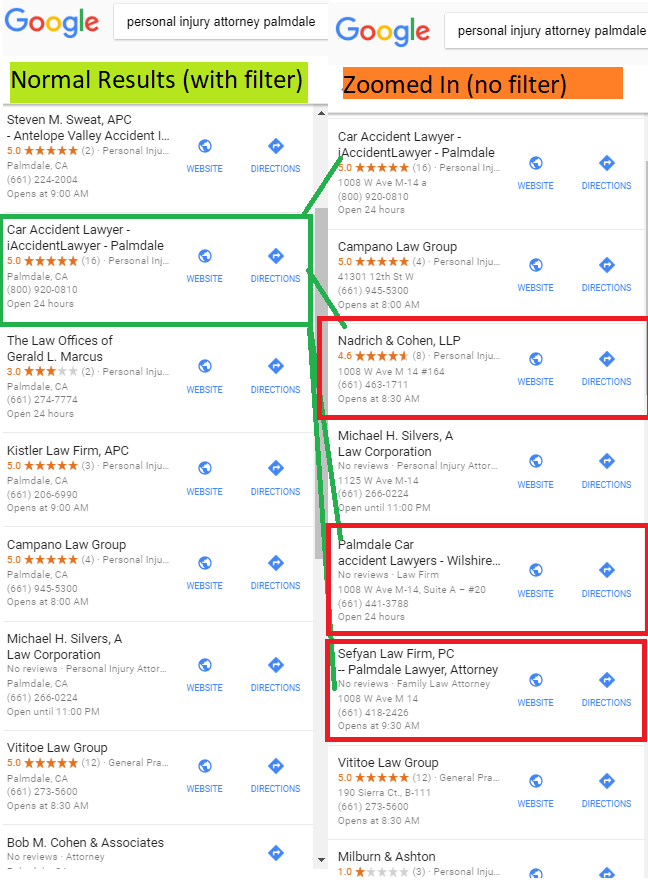
Task: Open Car Accident Lawyer iAccidentLawyer left listing
Action: [156, 270]
